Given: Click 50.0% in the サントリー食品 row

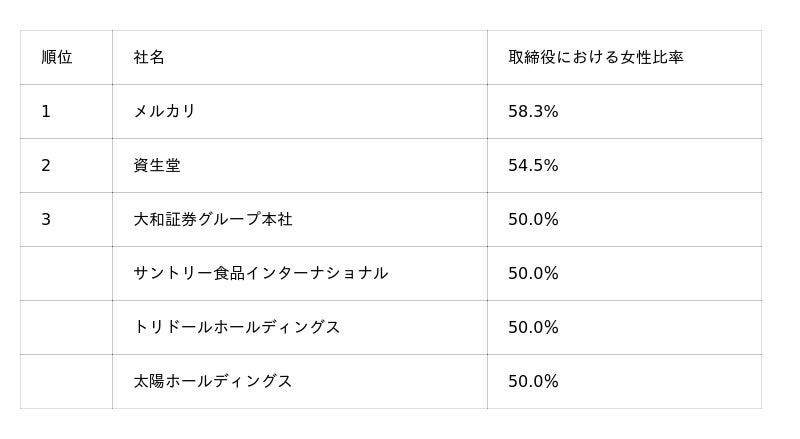Looking at the screenshot, I should [533, 274].
